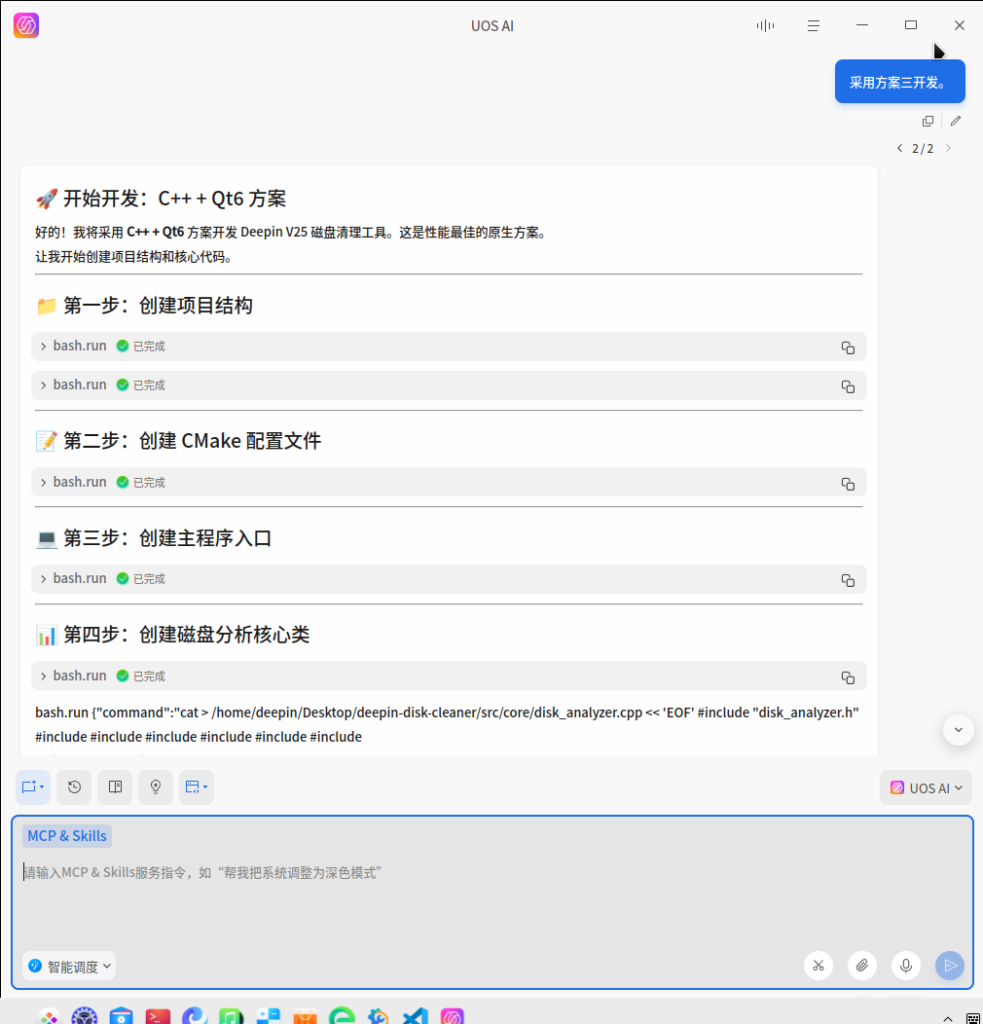Copy the user message '采用方案三开发'
This screenshot has height=1024, width=983.
click(928, 121)
